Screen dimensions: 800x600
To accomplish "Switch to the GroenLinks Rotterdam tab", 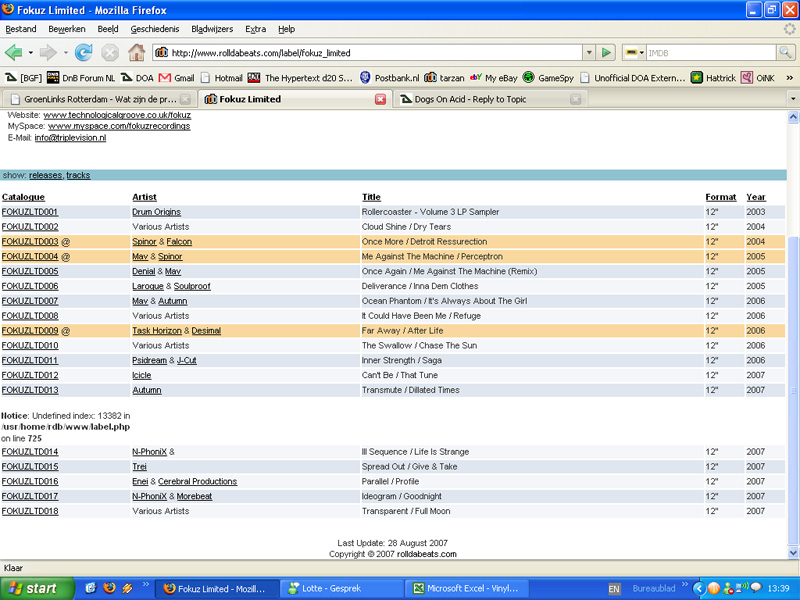I will click(x=97, y=99).
